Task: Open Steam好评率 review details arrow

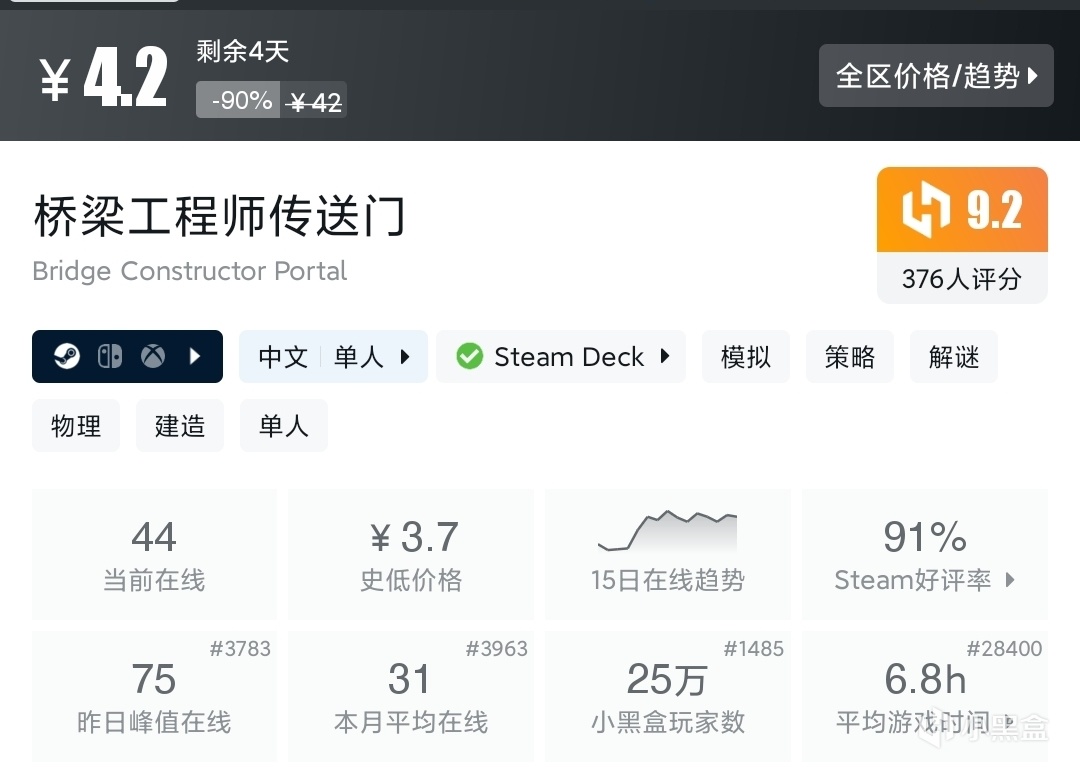Action: pyautogui.click(x=1010, y=580)
